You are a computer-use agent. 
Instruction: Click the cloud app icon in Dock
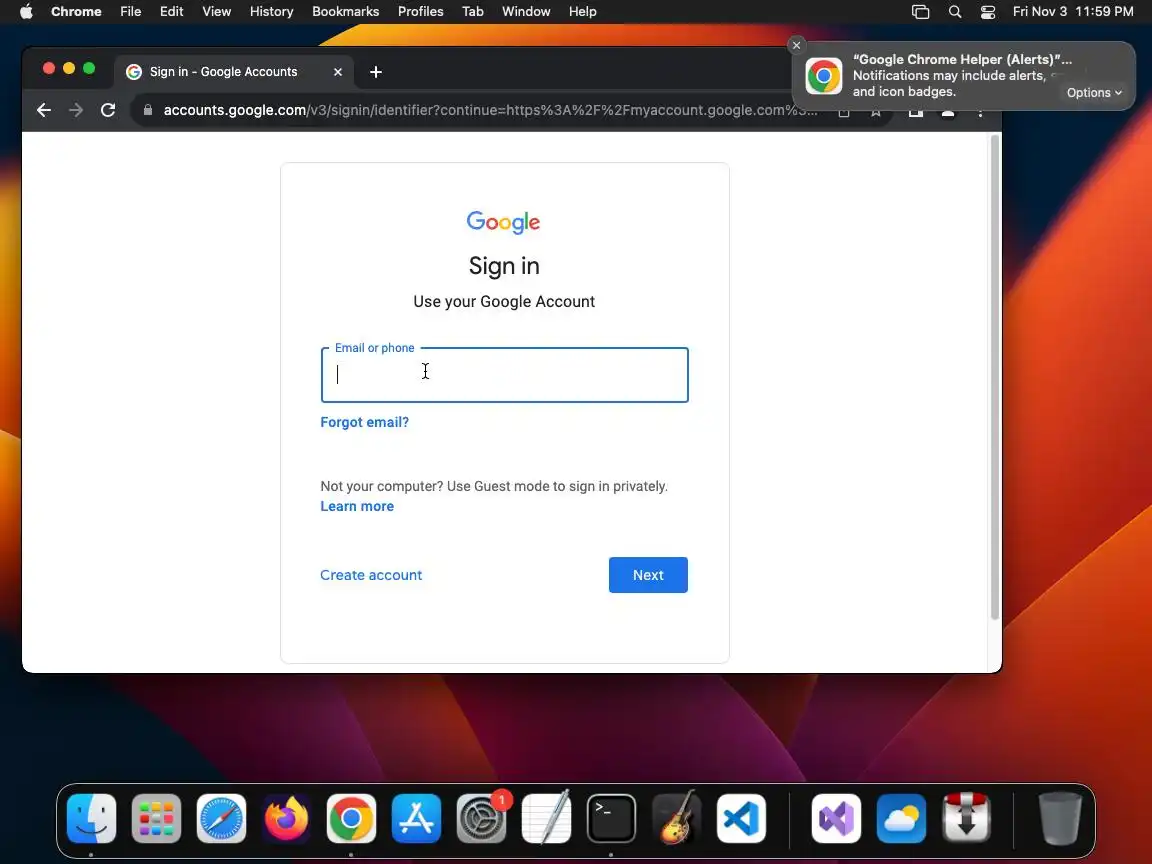(901, 818)
